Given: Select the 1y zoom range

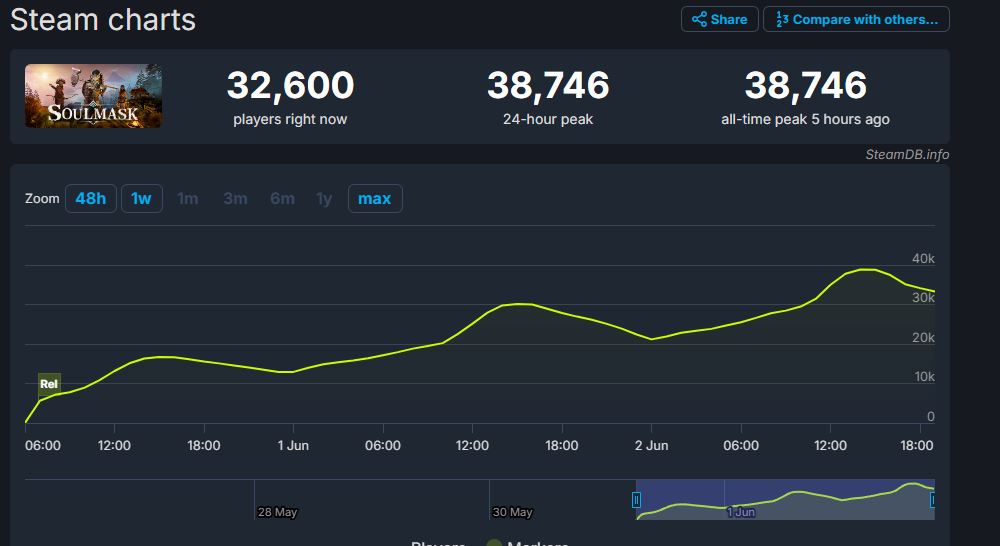Looking at the screenshot, I should point(324,198).
